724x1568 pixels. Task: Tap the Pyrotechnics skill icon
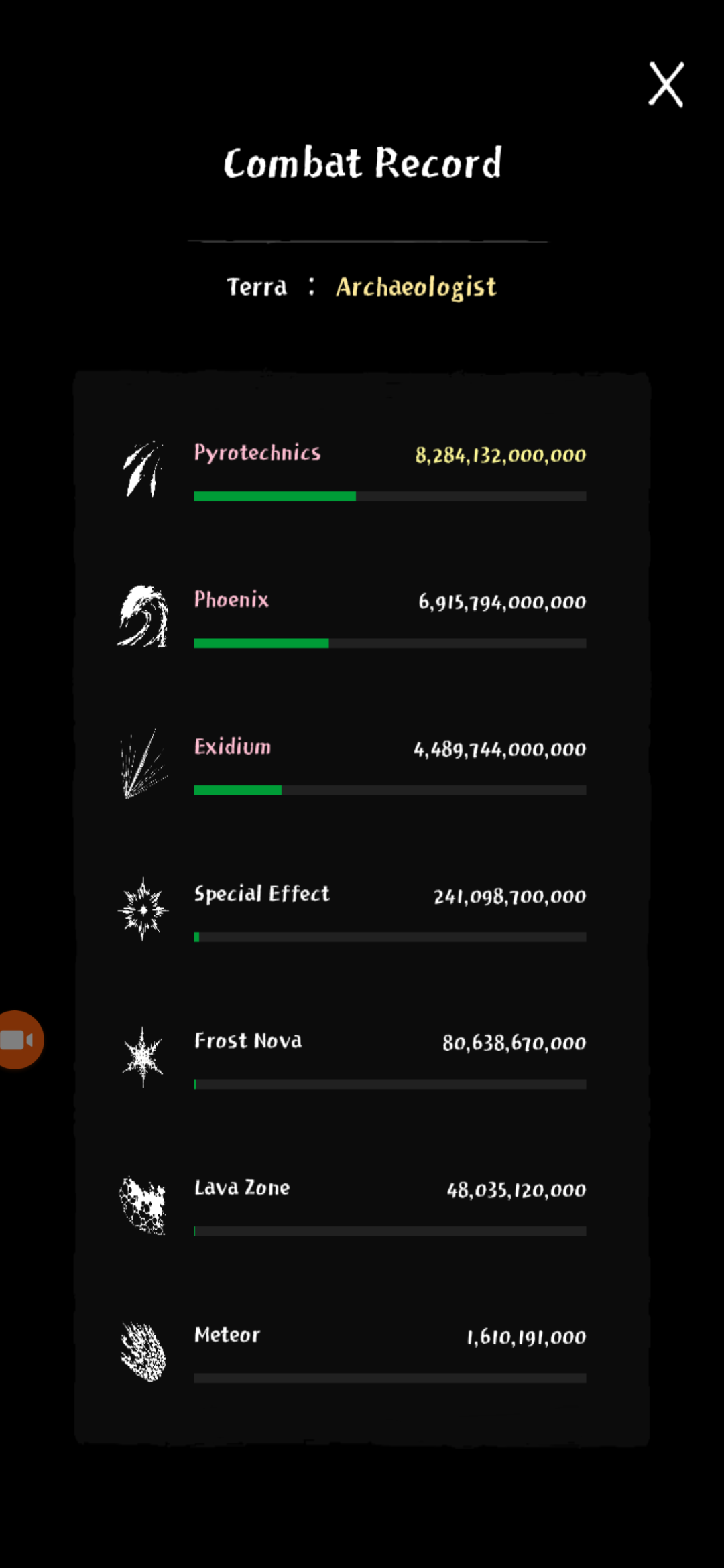pos(143,469)
